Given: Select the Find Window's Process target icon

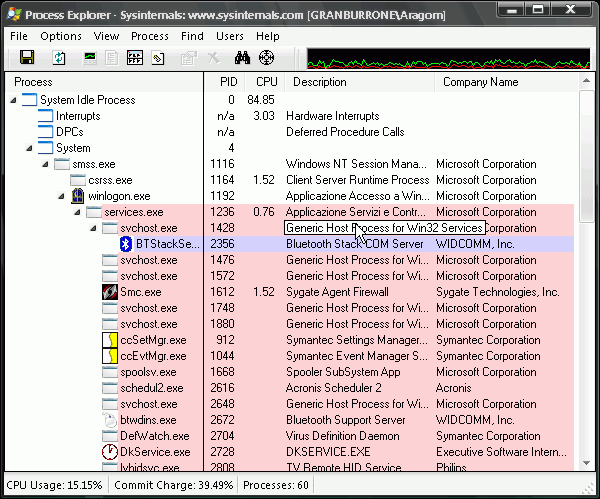Looking at the screenshot, I should click(266, 58).
